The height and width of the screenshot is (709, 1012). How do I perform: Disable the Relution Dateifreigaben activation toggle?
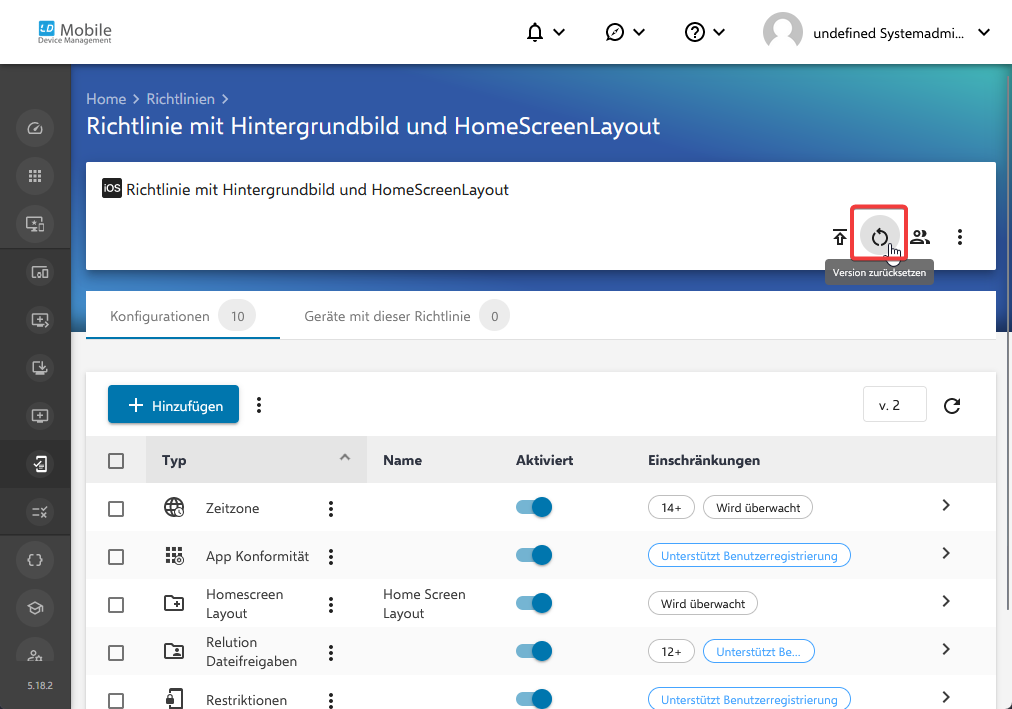(x=534, y=651)
